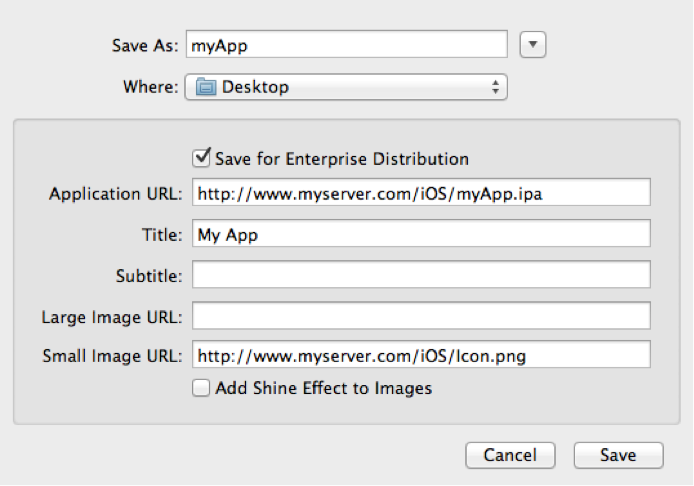The image size is (694, 486).
Task: Click the "Title:" label text
Action: 161,235
